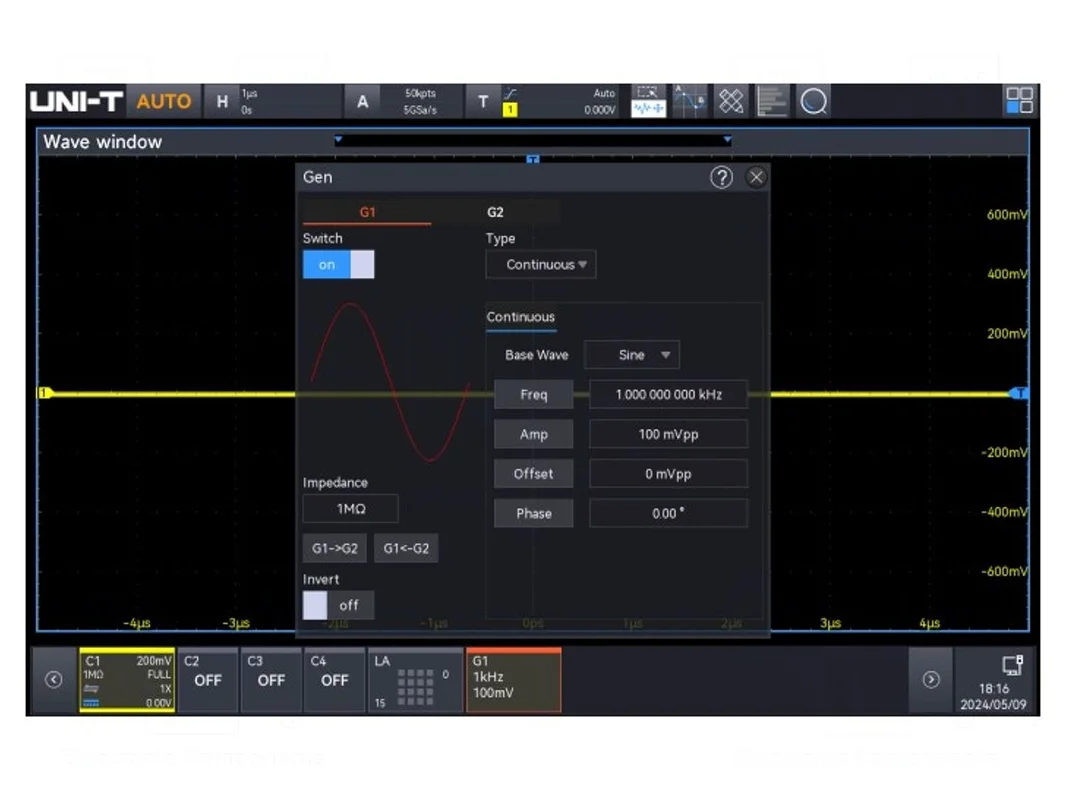This screenshot has width=1066, height=800.
Task: Edit the 1.000 000 000 kHz frequency field
Action: tap(668, 394)
